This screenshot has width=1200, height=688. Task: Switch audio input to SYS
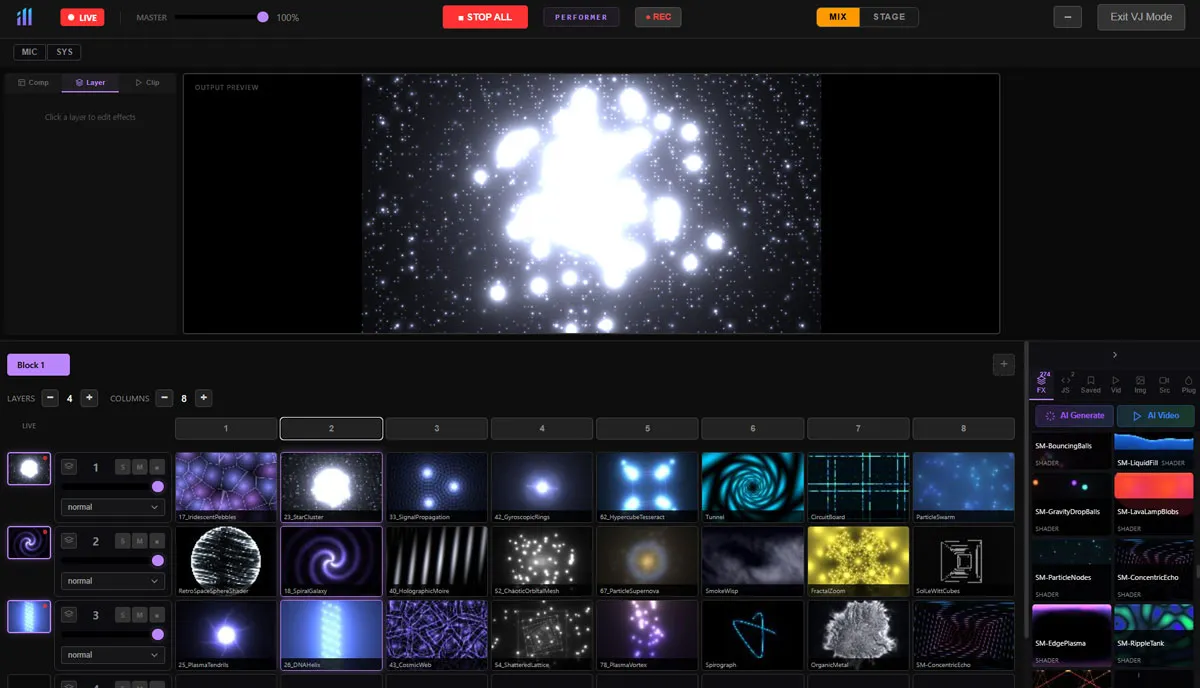pos(64,51)
